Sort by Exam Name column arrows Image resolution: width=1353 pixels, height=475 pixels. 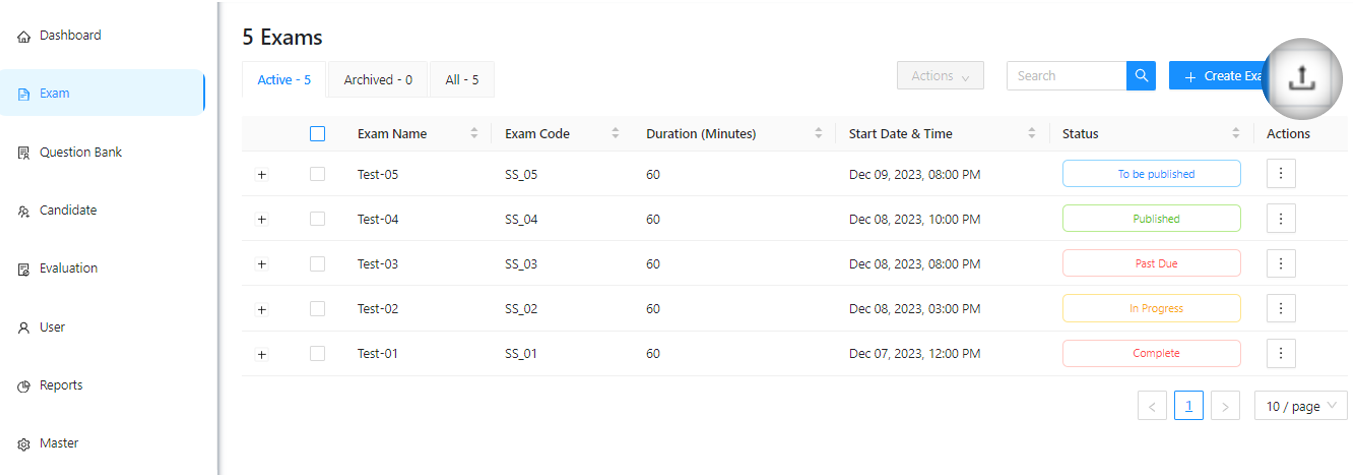tap(474, 134)
